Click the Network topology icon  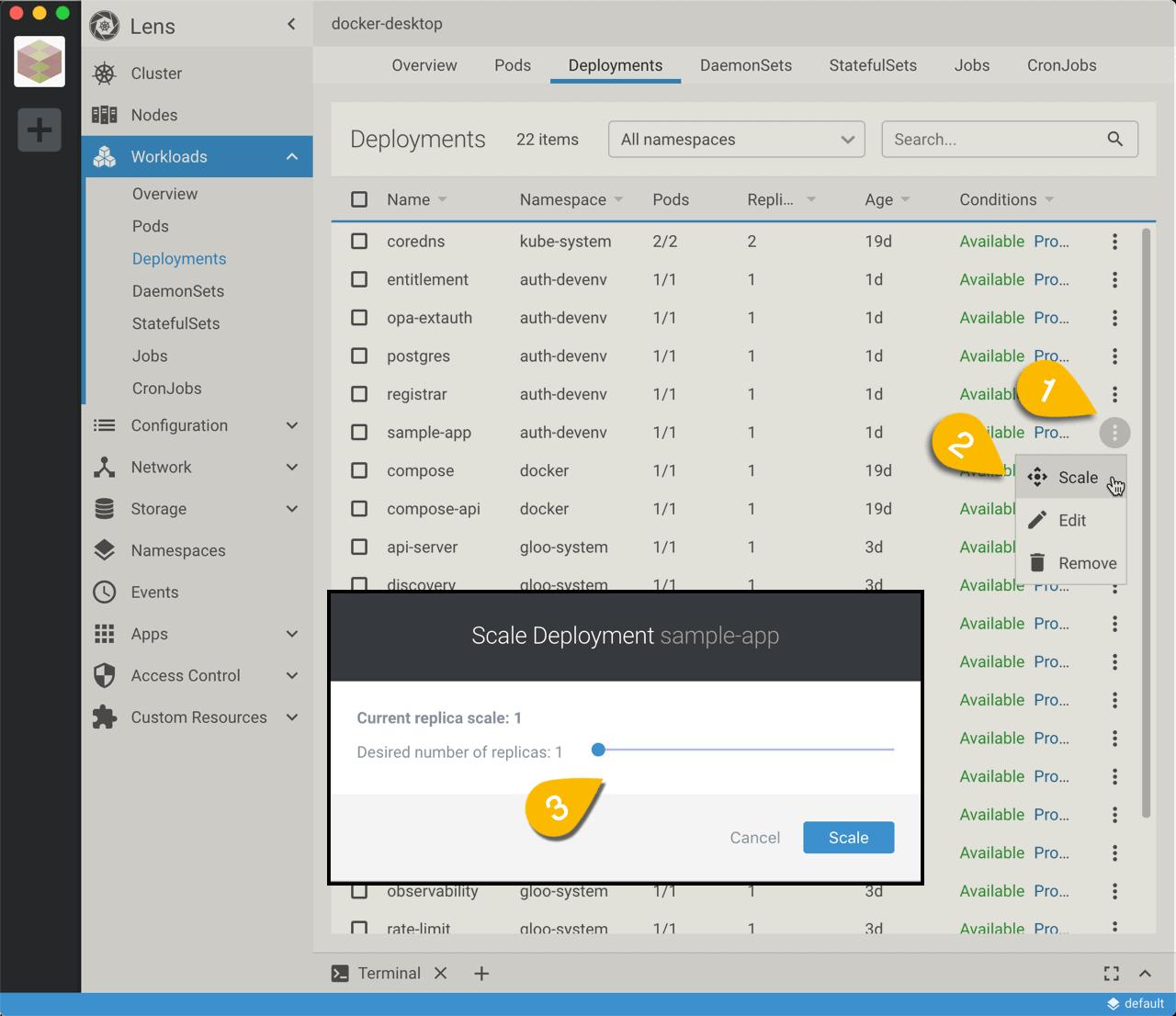[x=105, y=467]
